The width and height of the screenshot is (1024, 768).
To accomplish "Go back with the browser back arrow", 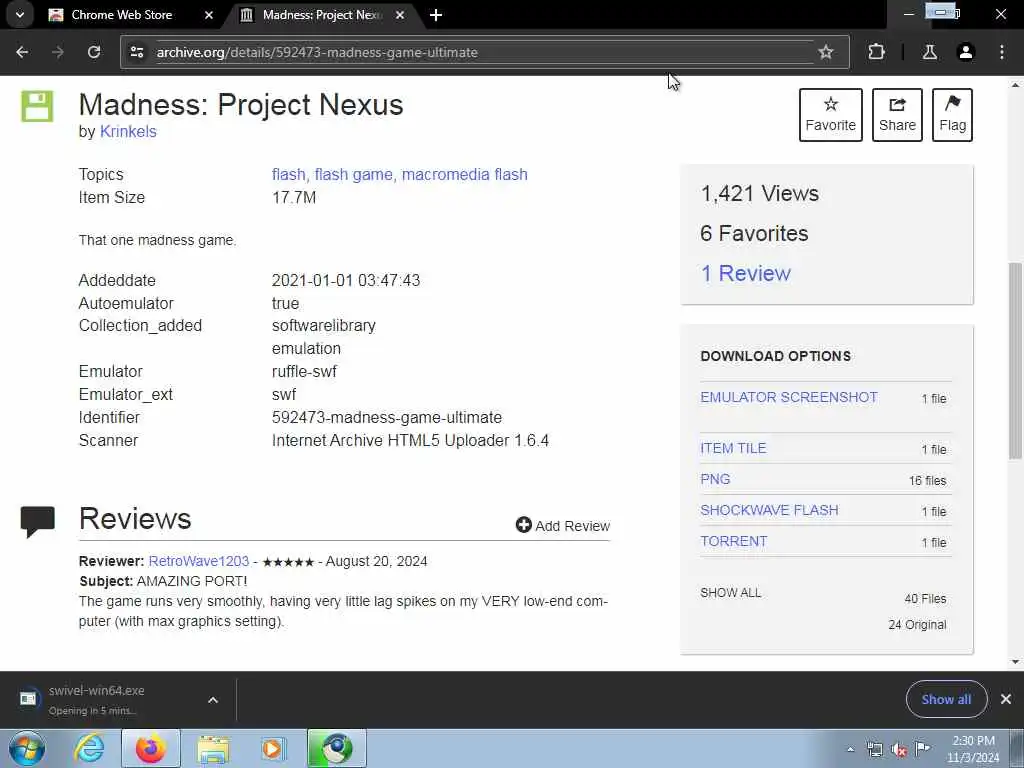I will 22,52.
